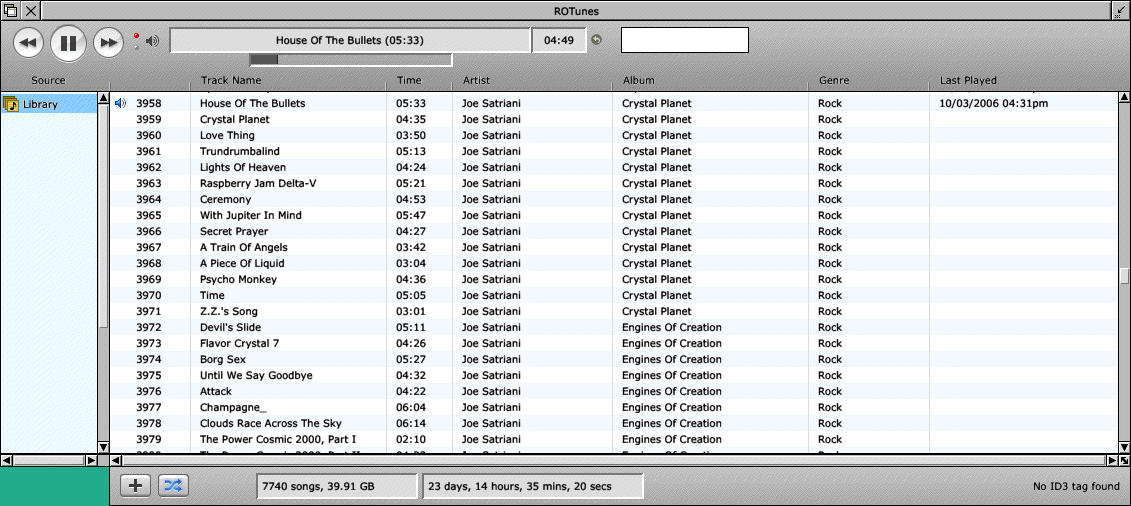Image resolution: width=1131 pixels, height=506 pixels.
Task: Select the track A Piece Of Liquid
Action: tap(242, 263)
